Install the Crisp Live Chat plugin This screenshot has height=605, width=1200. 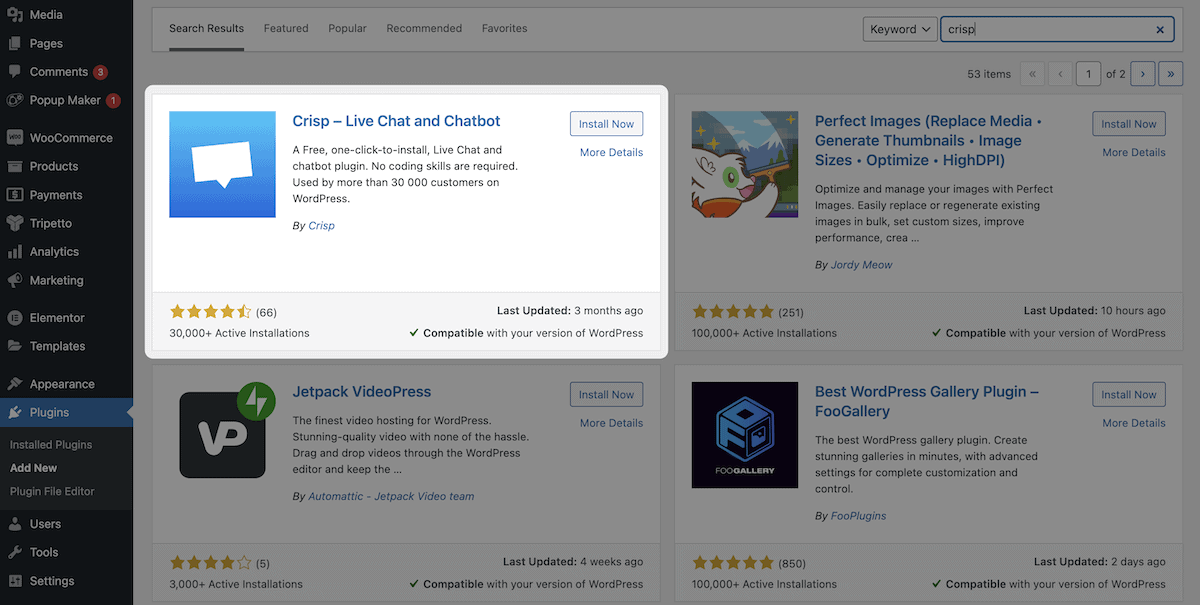click(606, 124)
